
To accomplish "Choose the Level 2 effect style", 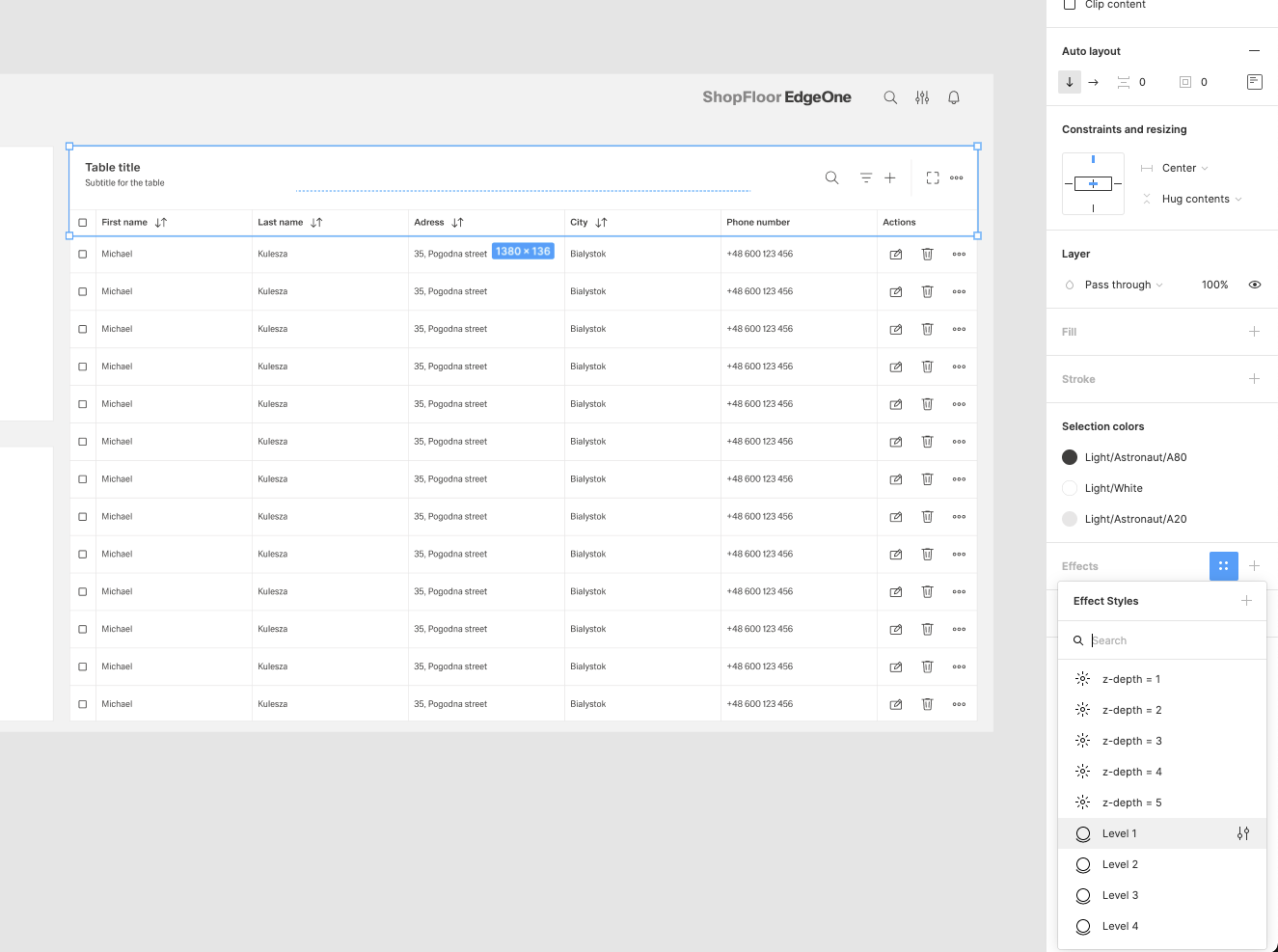I will tap(1120, 864).
